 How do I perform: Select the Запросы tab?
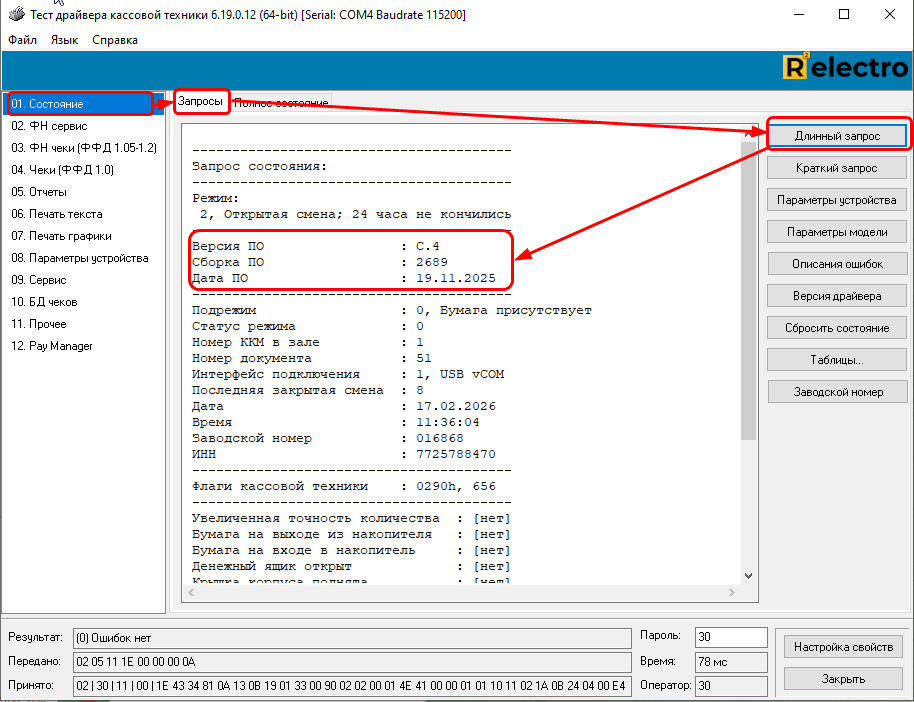pos(200,102)
